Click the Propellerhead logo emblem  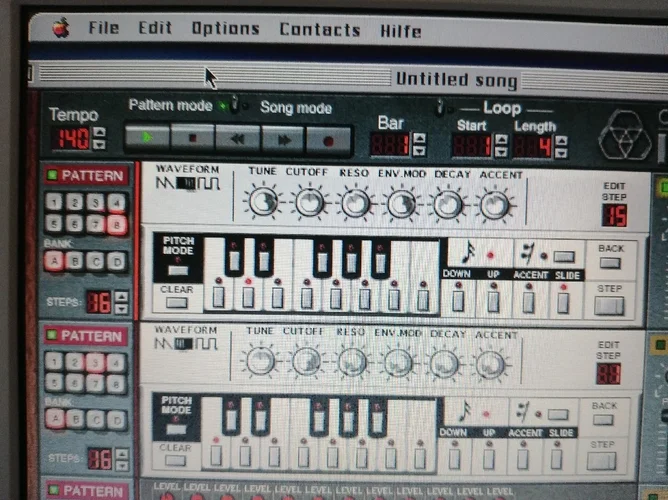pos(625,135)
